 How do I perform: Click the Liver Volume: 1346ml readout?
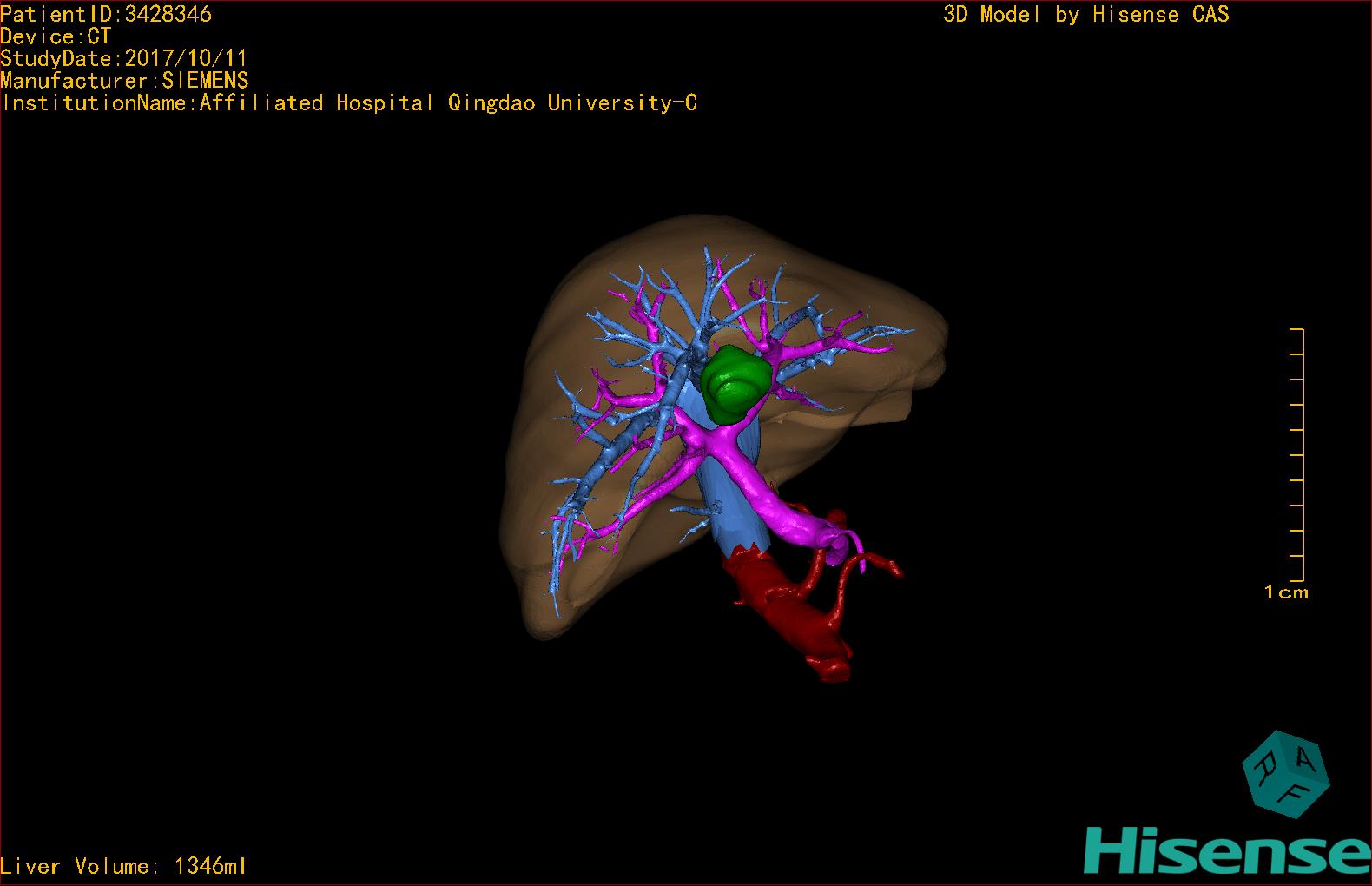[124, 866]
